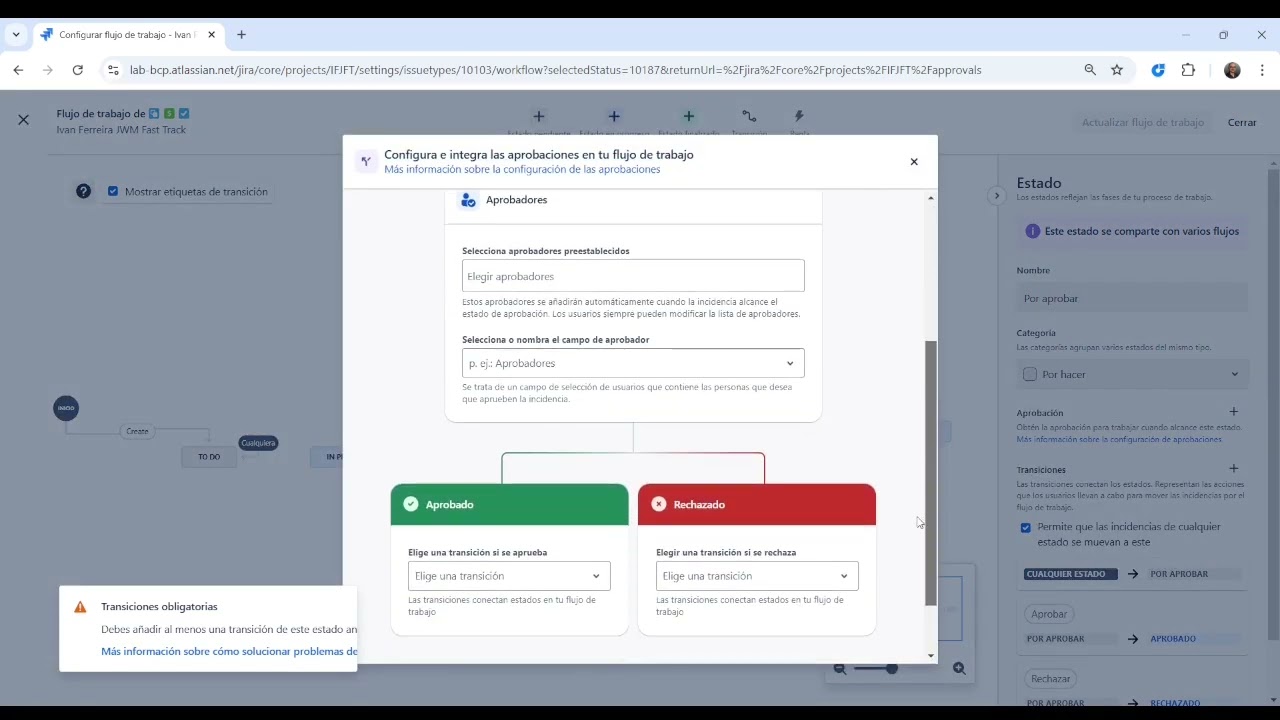Click the Nombre field containing Por aprobar
The height and width of the screenshot is (720, 1280).
pyautogui.click(x=1132, y=298)
